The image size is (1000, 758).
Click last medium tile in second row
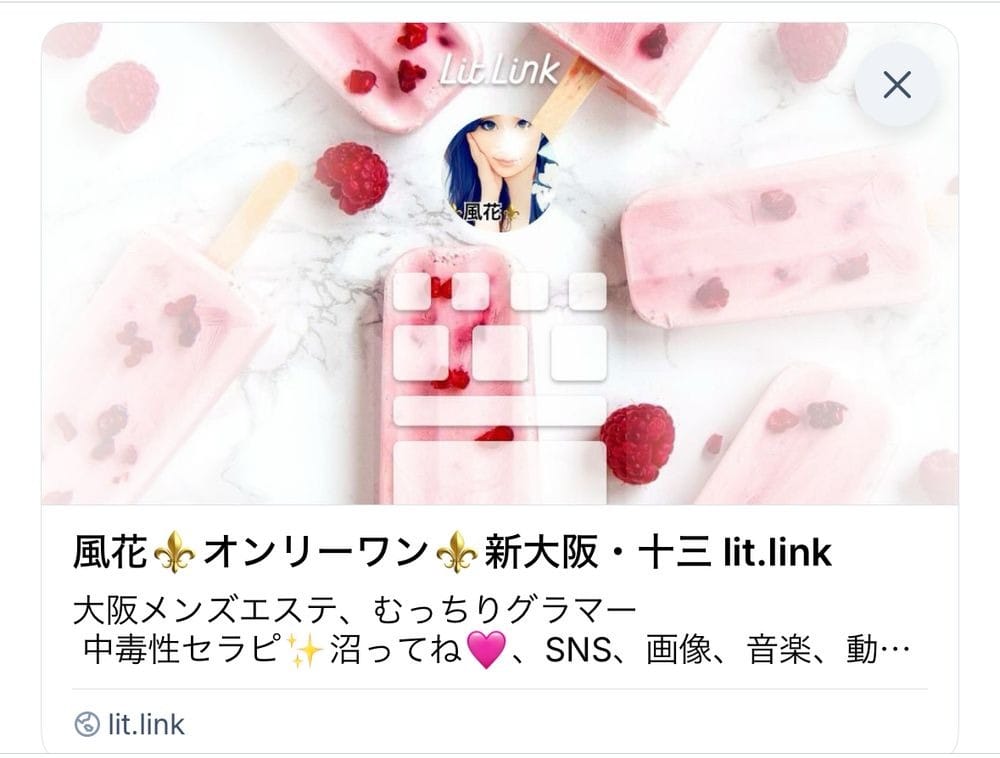578,353
